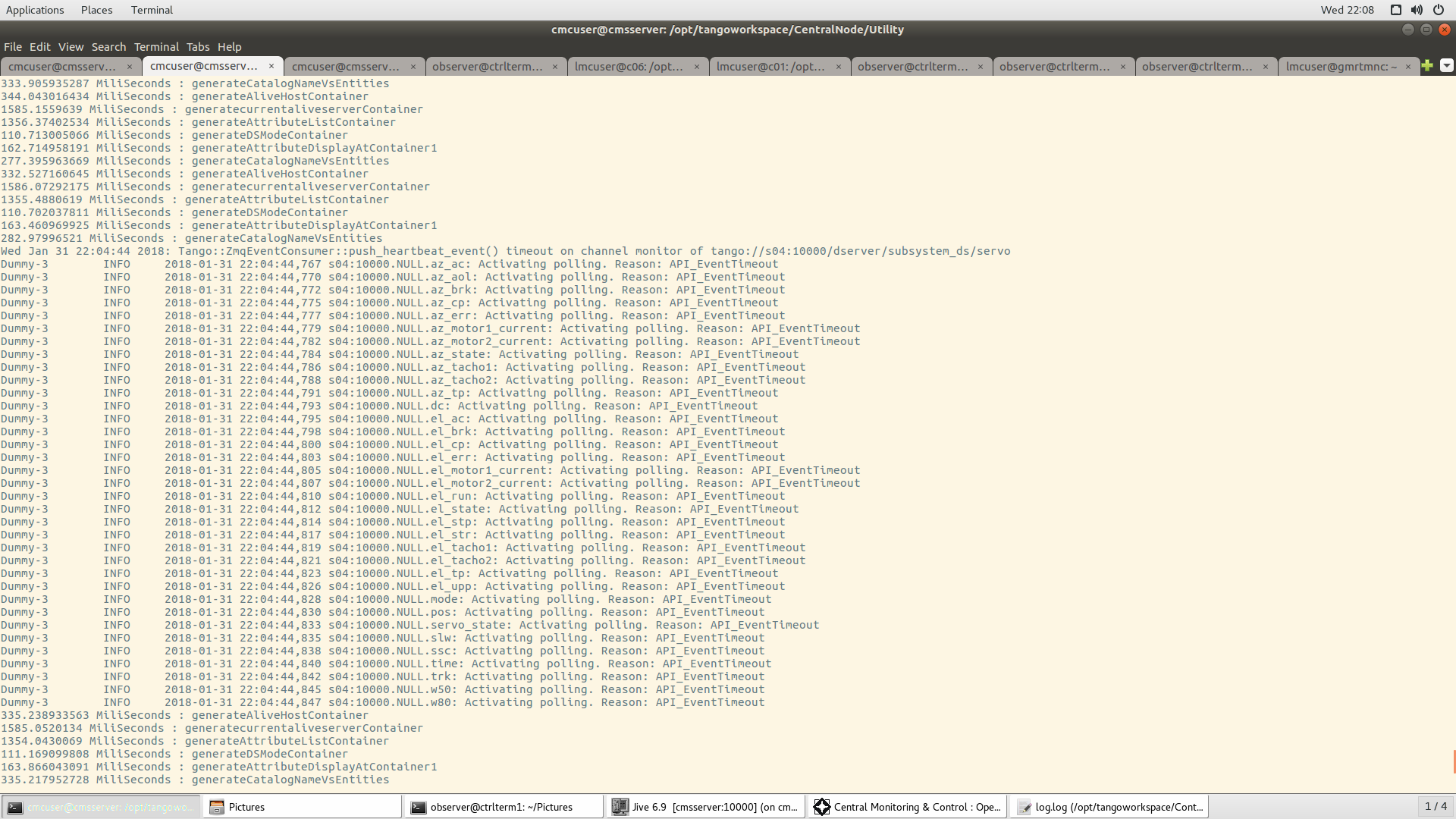Click the 344.043016434 MiliSeconds line
Screen dimensions: 1456x819
coord(184,96)
